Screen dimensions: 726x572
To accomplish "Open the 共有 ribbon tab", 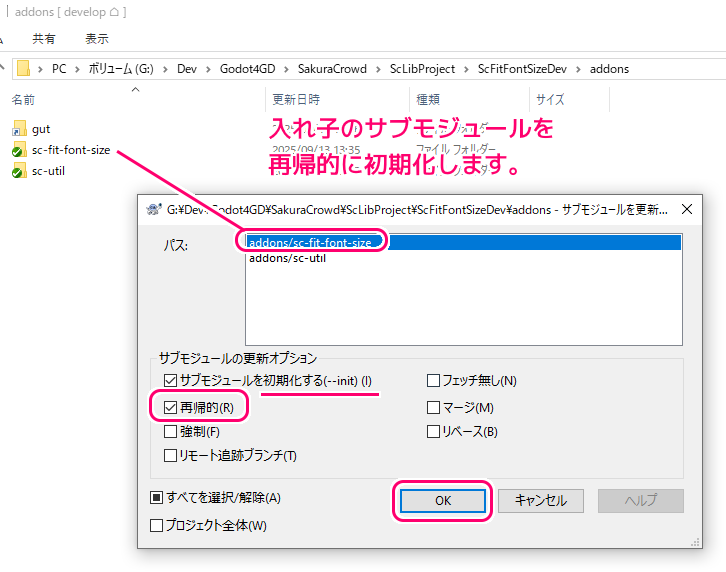I will [x=44, y=39].
